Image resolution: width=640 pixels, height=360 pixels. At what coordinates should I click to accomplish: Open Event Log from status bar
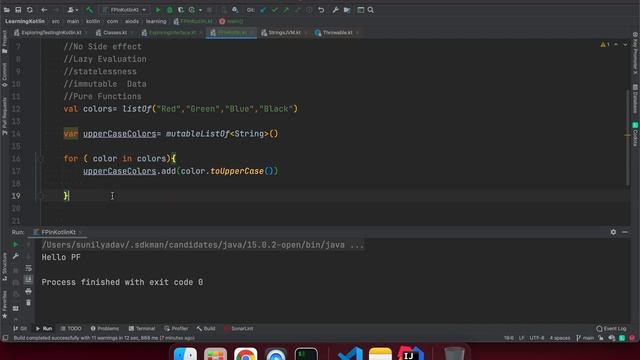point(611,329)
